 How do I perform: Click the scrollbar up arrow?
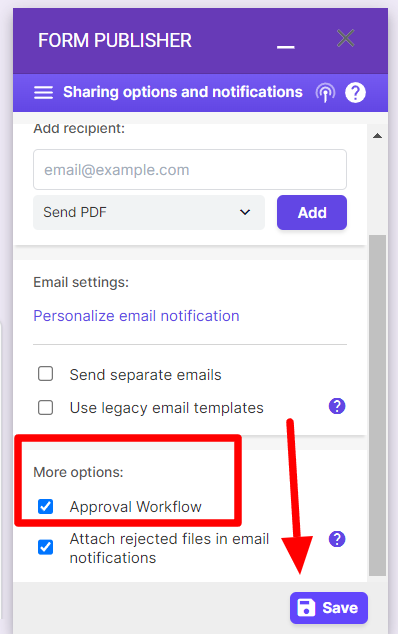377,136
